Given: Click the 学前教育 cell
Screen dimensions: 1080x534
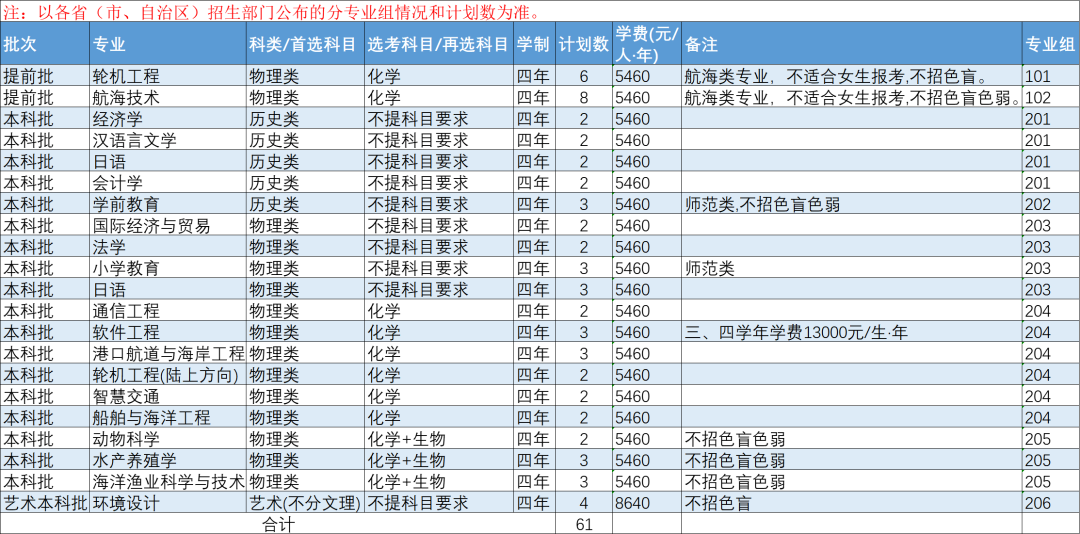Looking at the screenshot, I should tap(168, 204).
